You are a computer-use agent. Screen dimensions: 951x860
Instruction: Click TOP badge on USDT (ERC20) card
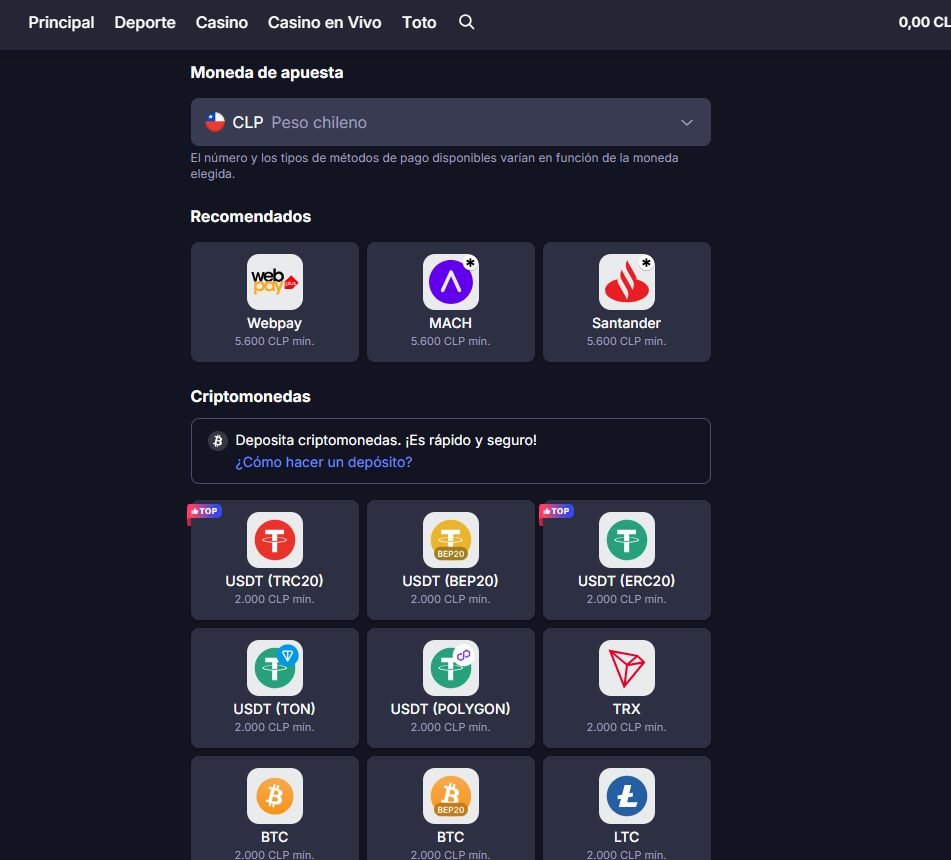(x=556, y=511)
